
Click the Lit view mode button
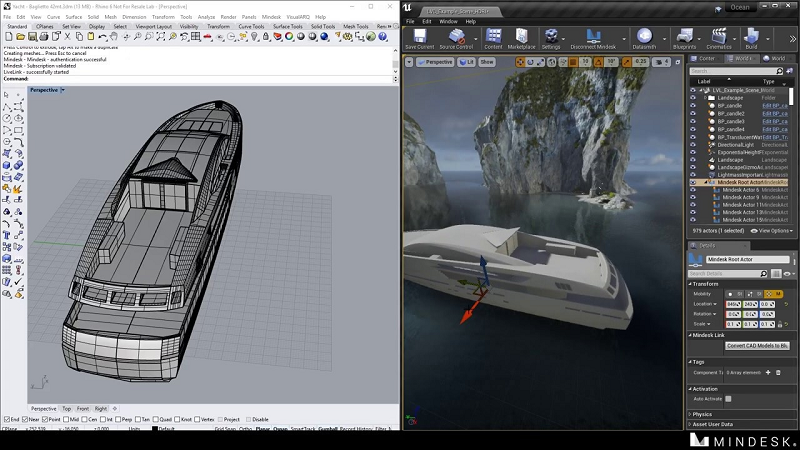pos(465,62)
